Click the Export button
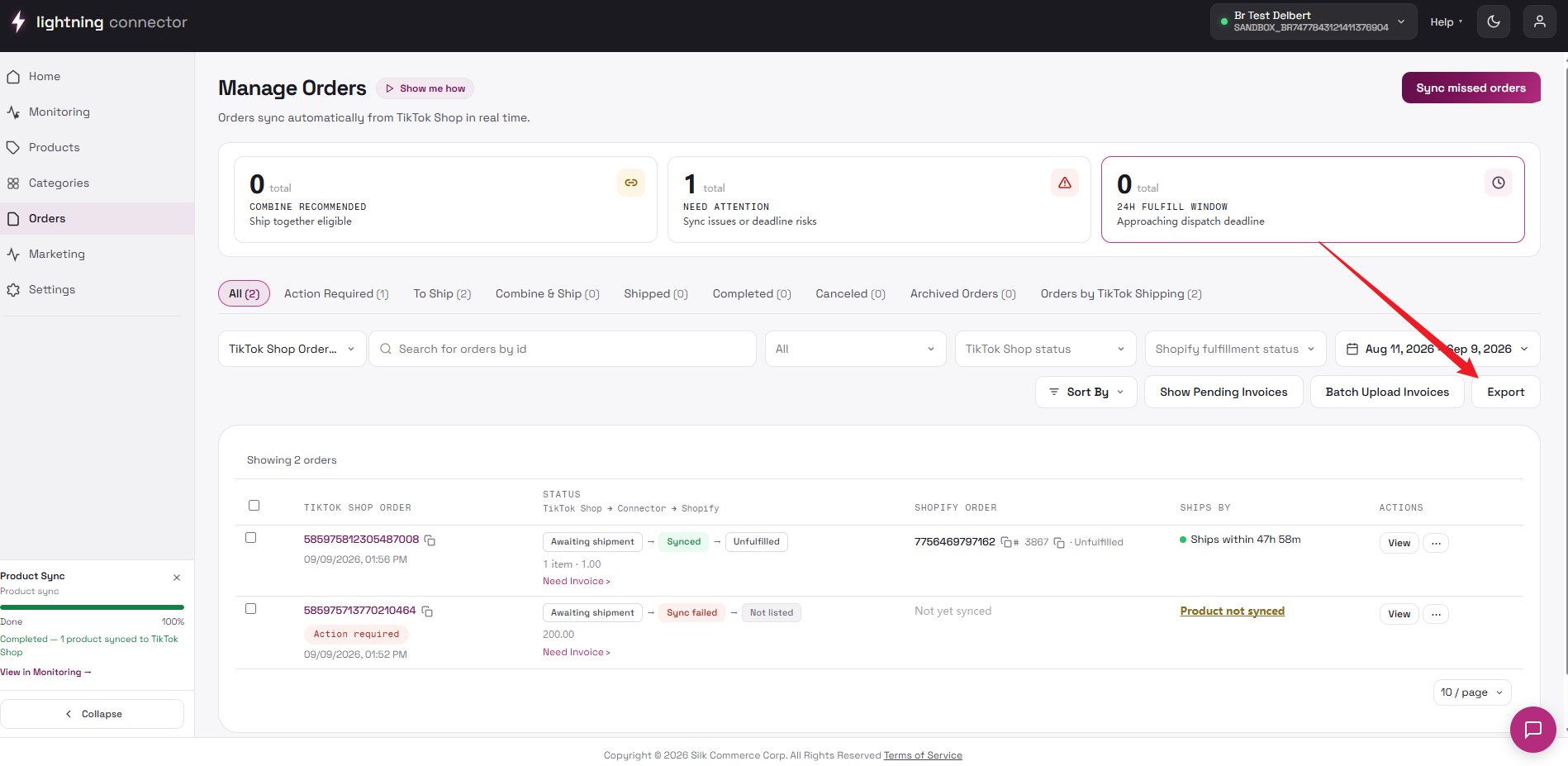 coord(1506,392)
